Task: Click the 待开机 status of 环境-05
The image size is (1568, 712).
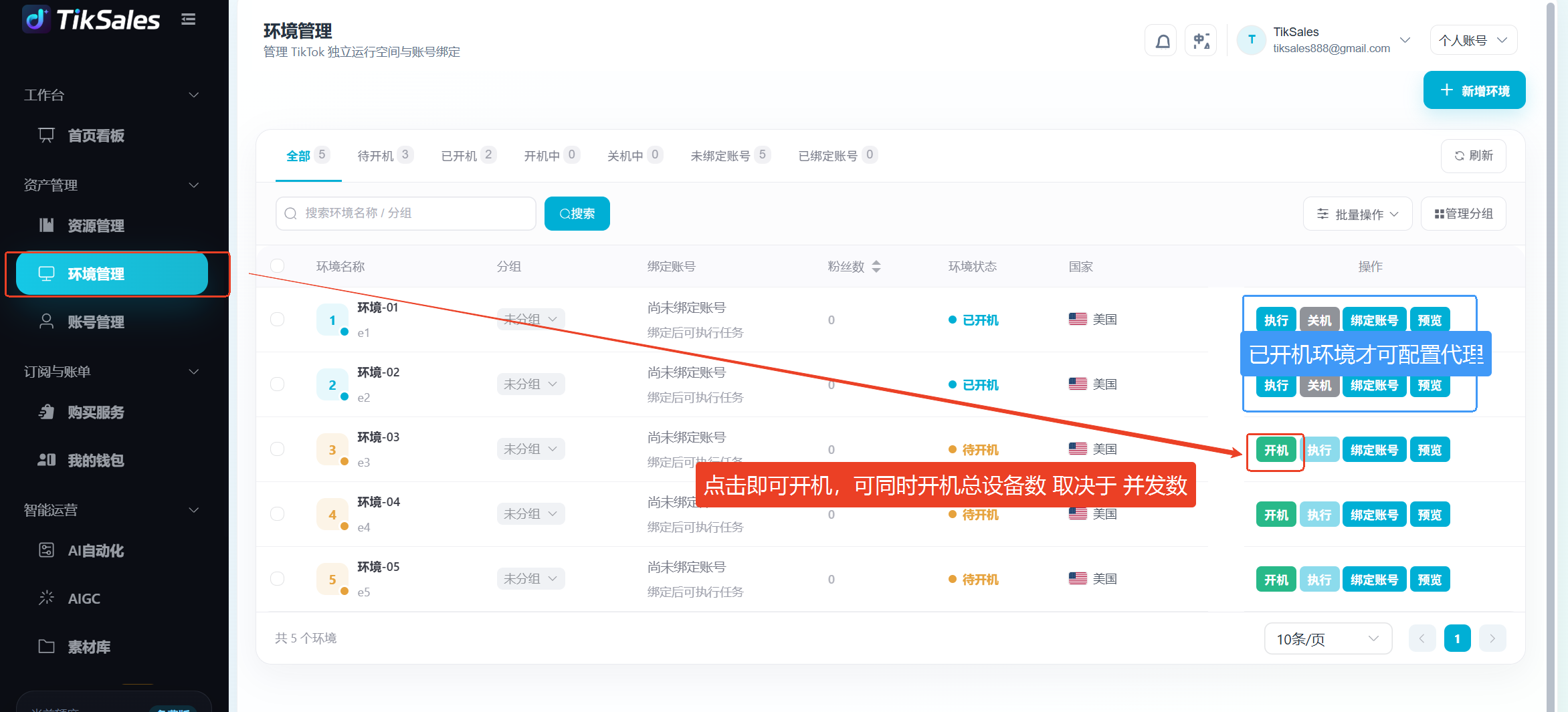Action: pos(974,580)
